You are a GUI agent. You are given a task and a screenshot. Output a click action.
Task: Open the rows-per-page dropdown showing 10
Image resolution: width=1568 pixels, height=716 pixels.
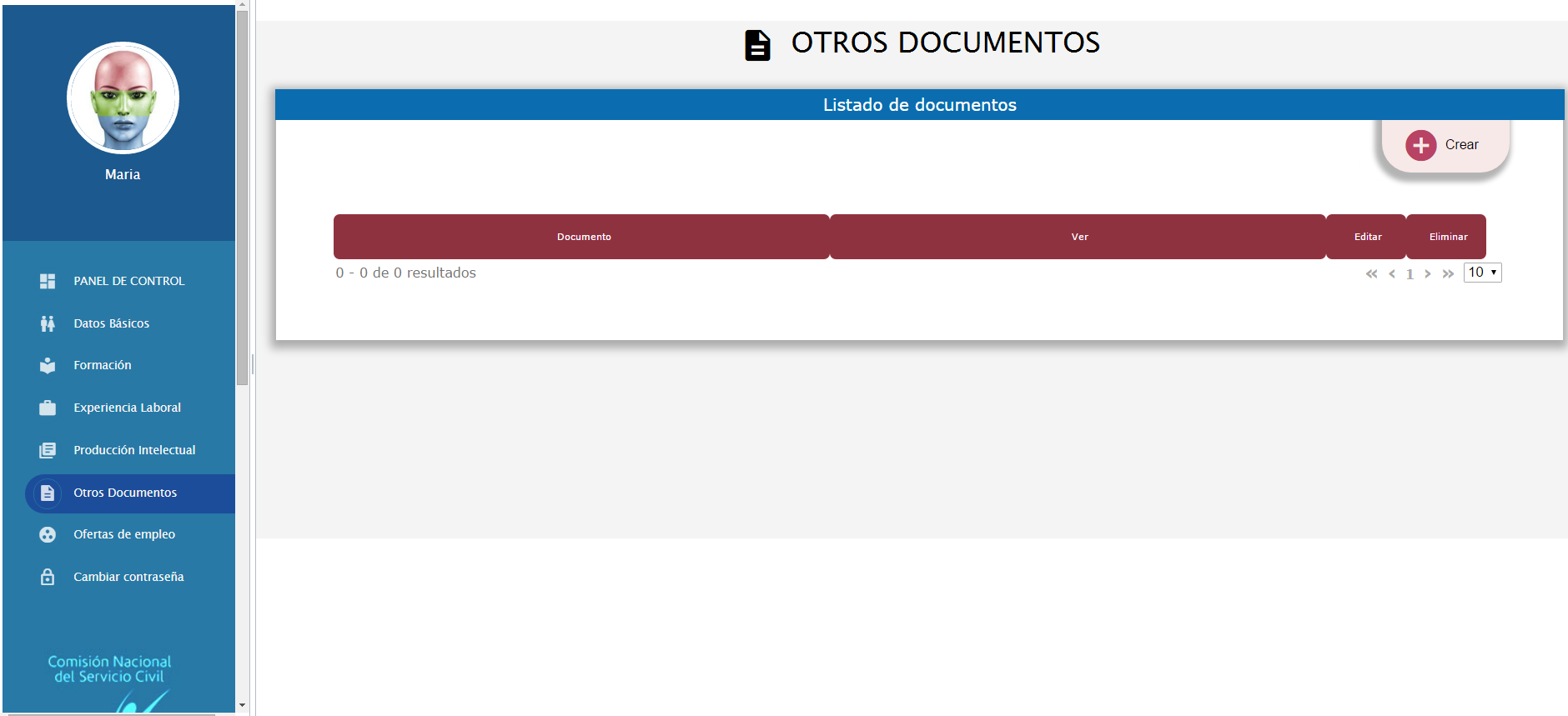(1482, 273)
